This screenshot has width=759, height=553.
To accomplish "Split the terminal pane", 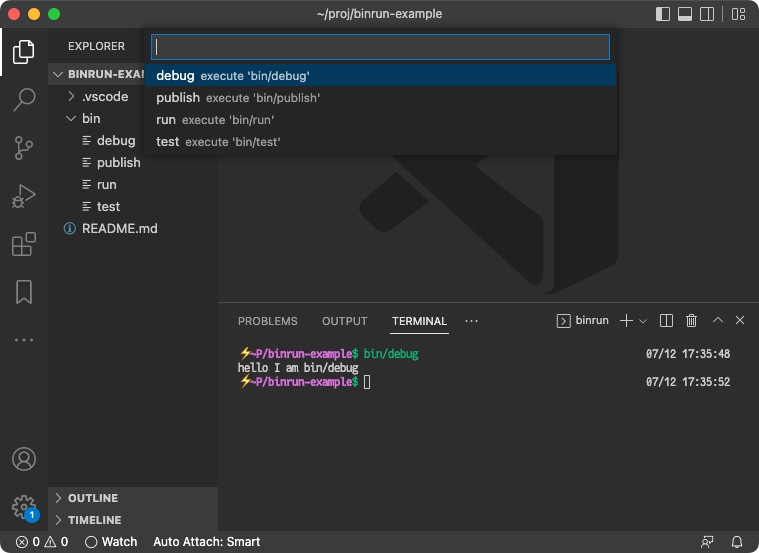I will (666, 321).
